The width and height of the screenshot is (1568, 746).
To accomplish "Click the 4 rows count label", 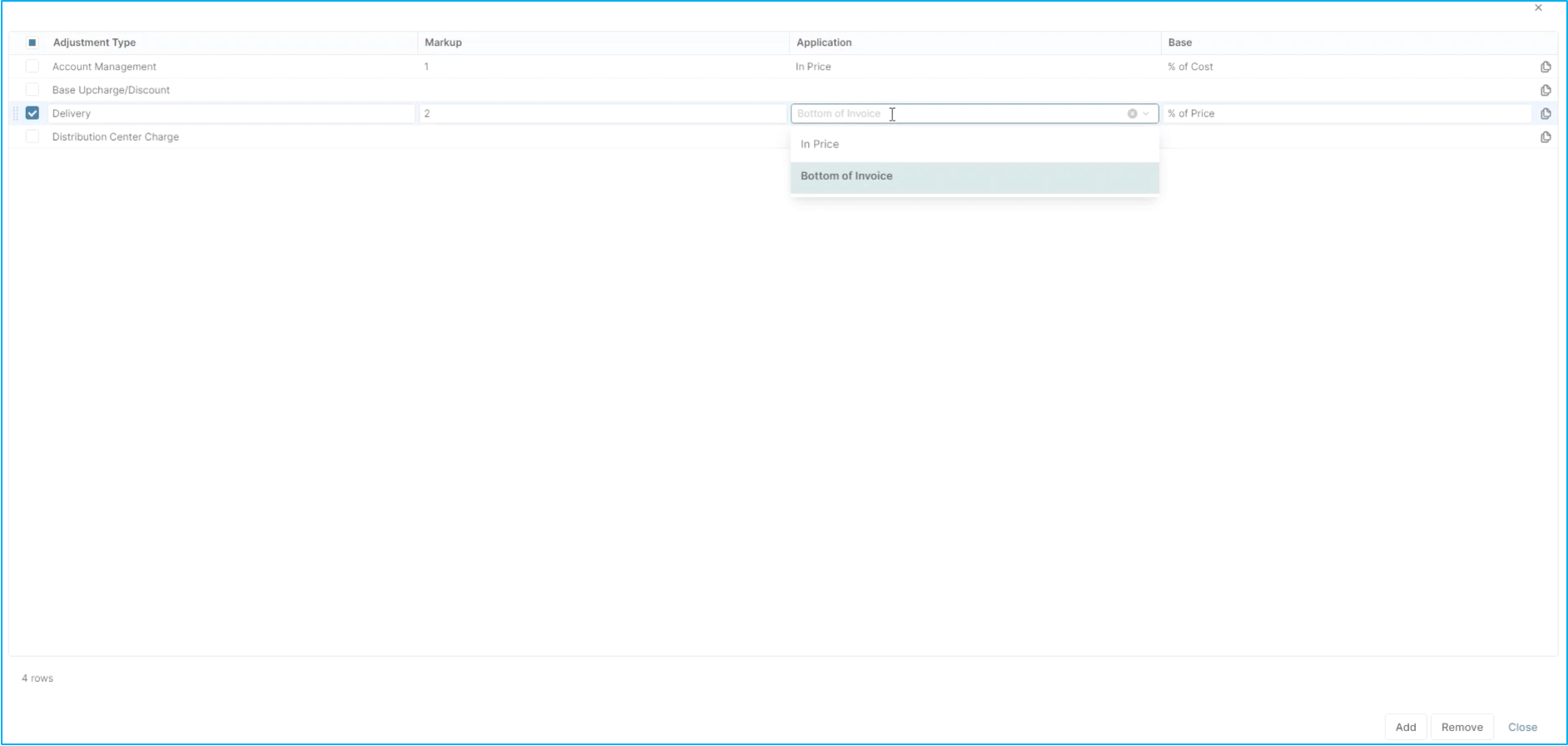I will click(x=37, y=679).
